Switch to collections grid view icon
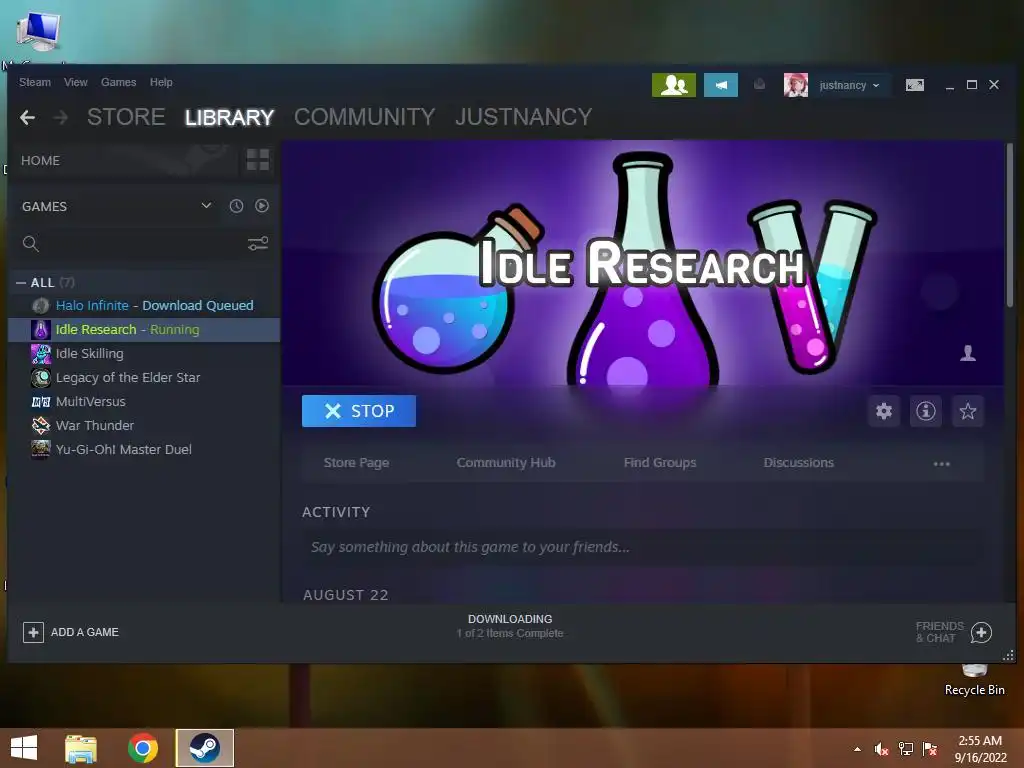 click(x=257, y=159)
